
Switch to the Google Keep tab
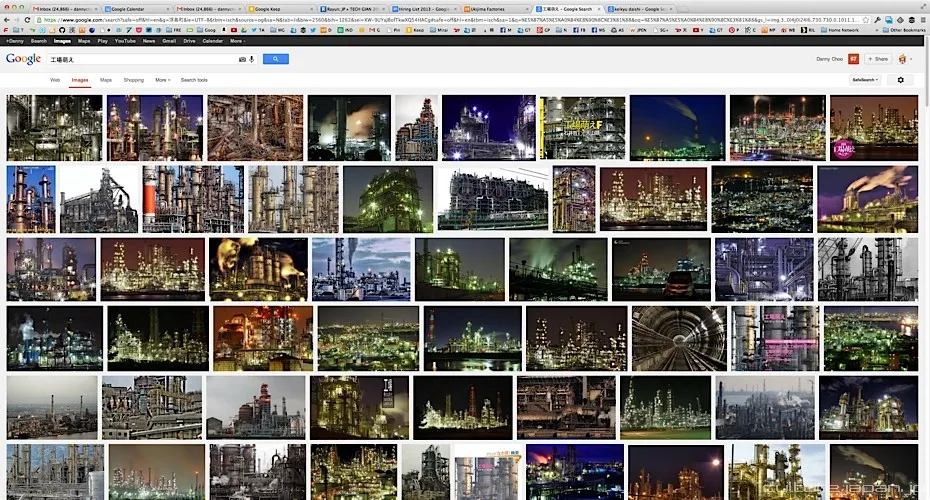pos(279,9)
